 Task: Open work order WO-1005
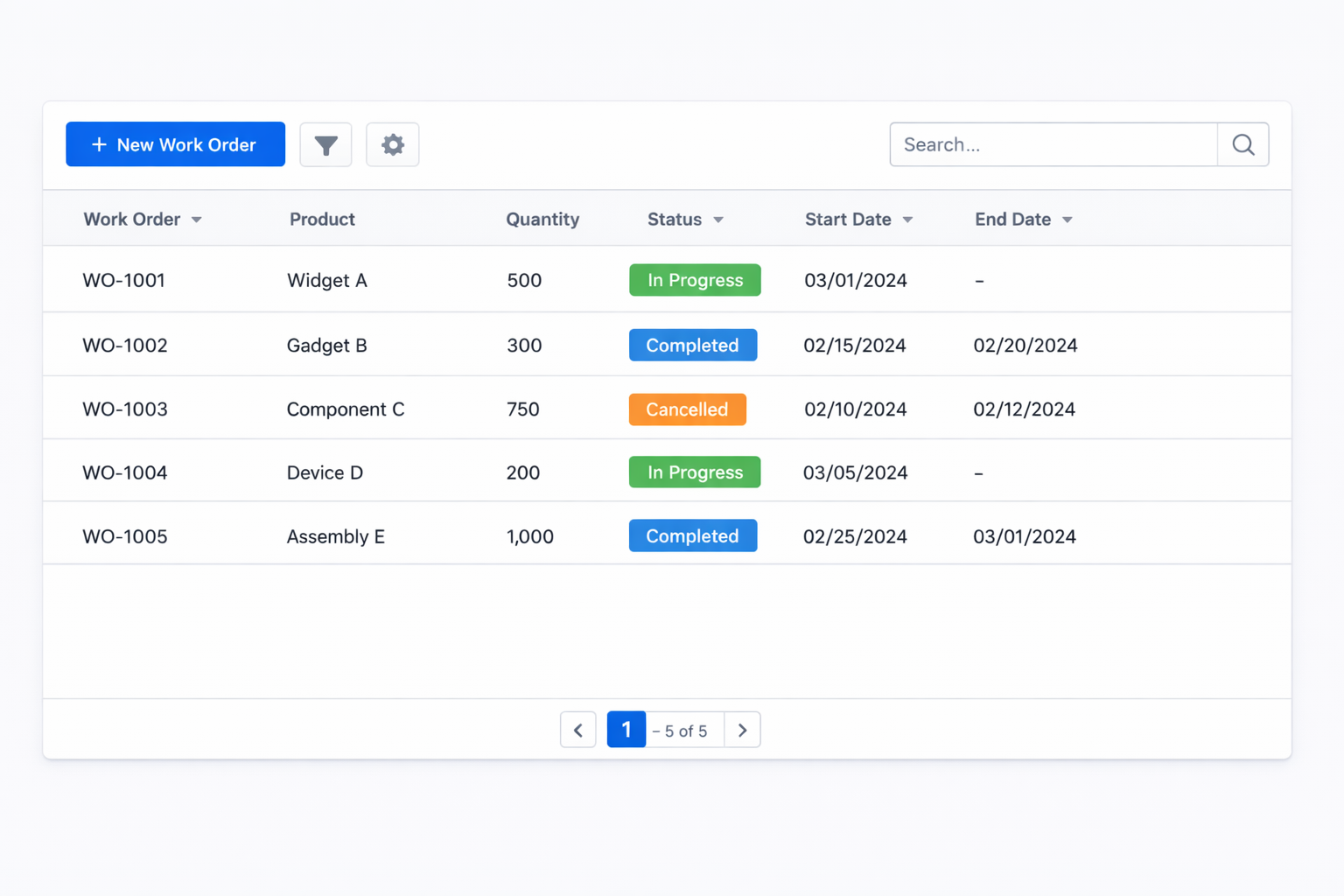point(124,536)
